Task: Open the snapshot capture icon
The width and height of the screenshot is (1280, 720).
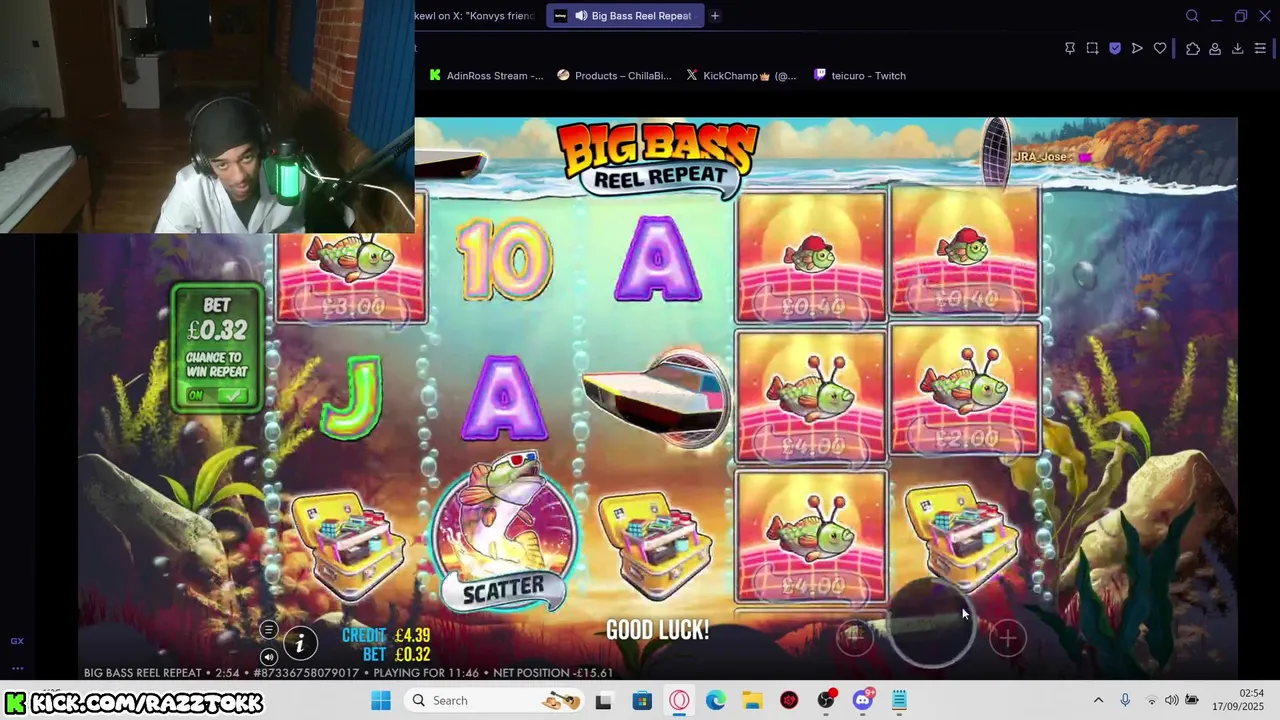Action: pos(1092,48)
